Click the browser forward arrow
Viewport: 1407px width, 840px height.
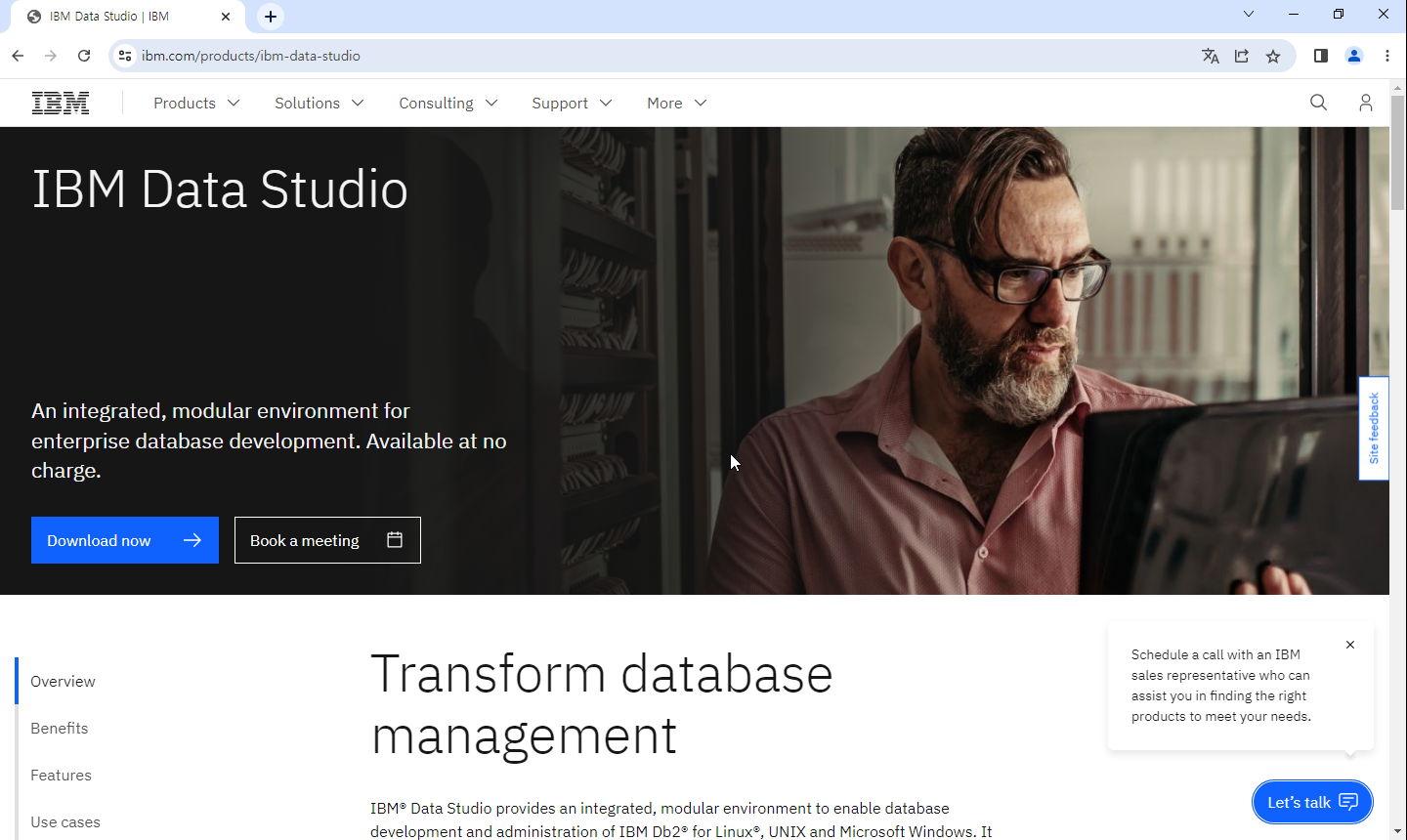click(51, 56)
